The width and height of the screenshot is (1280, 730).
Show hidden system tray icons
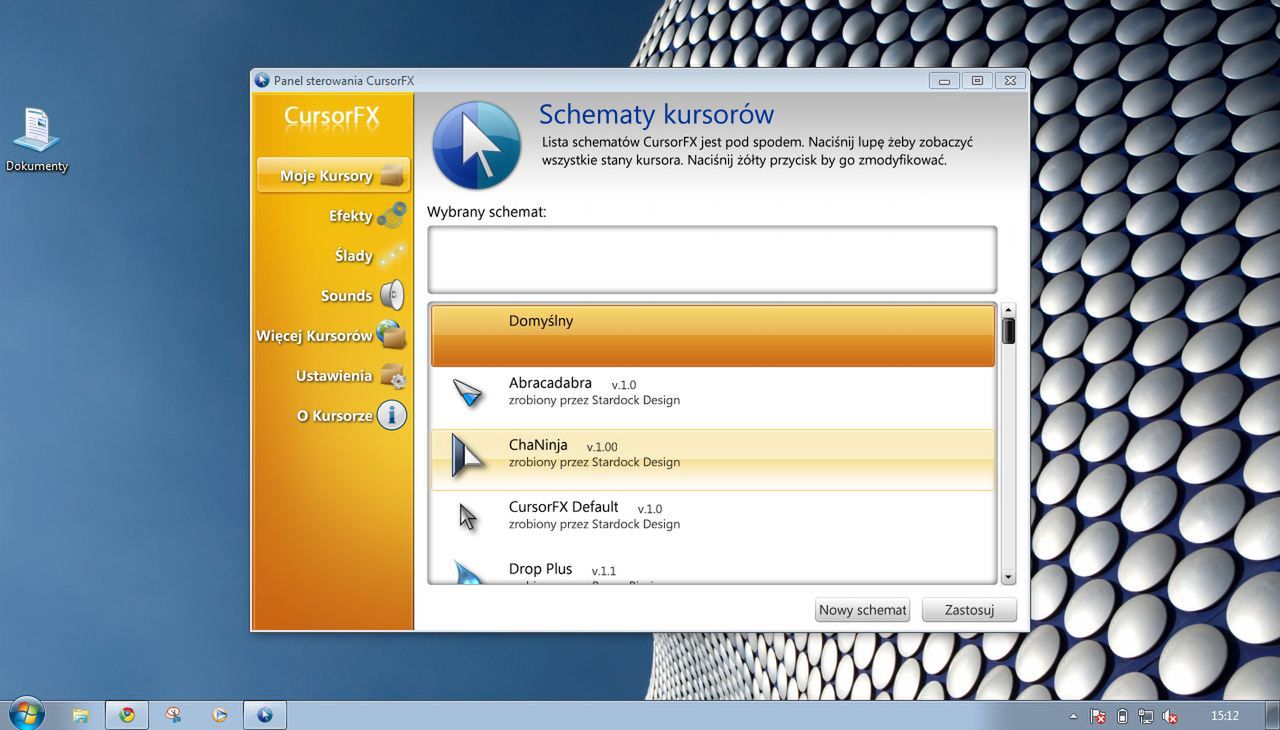1073,716
